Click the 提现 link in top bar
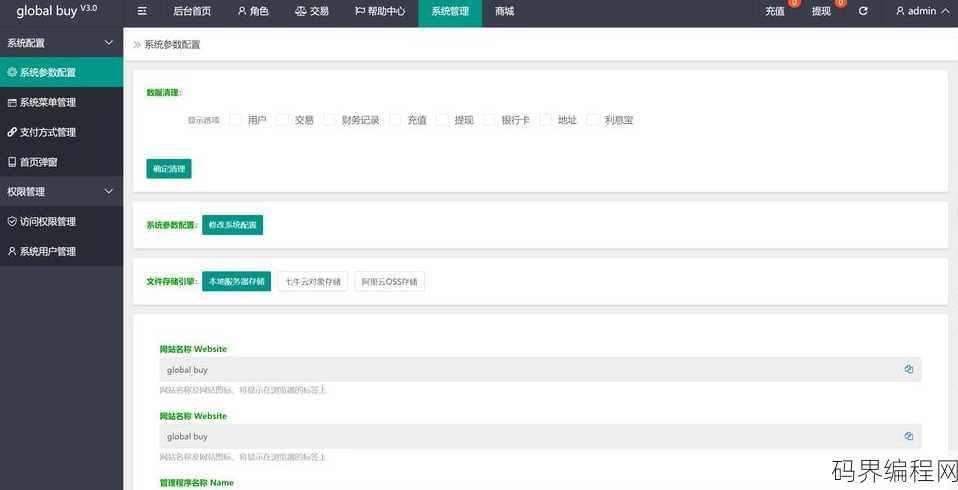The height and width of the screenshot is (490, 958). (821, 11)
